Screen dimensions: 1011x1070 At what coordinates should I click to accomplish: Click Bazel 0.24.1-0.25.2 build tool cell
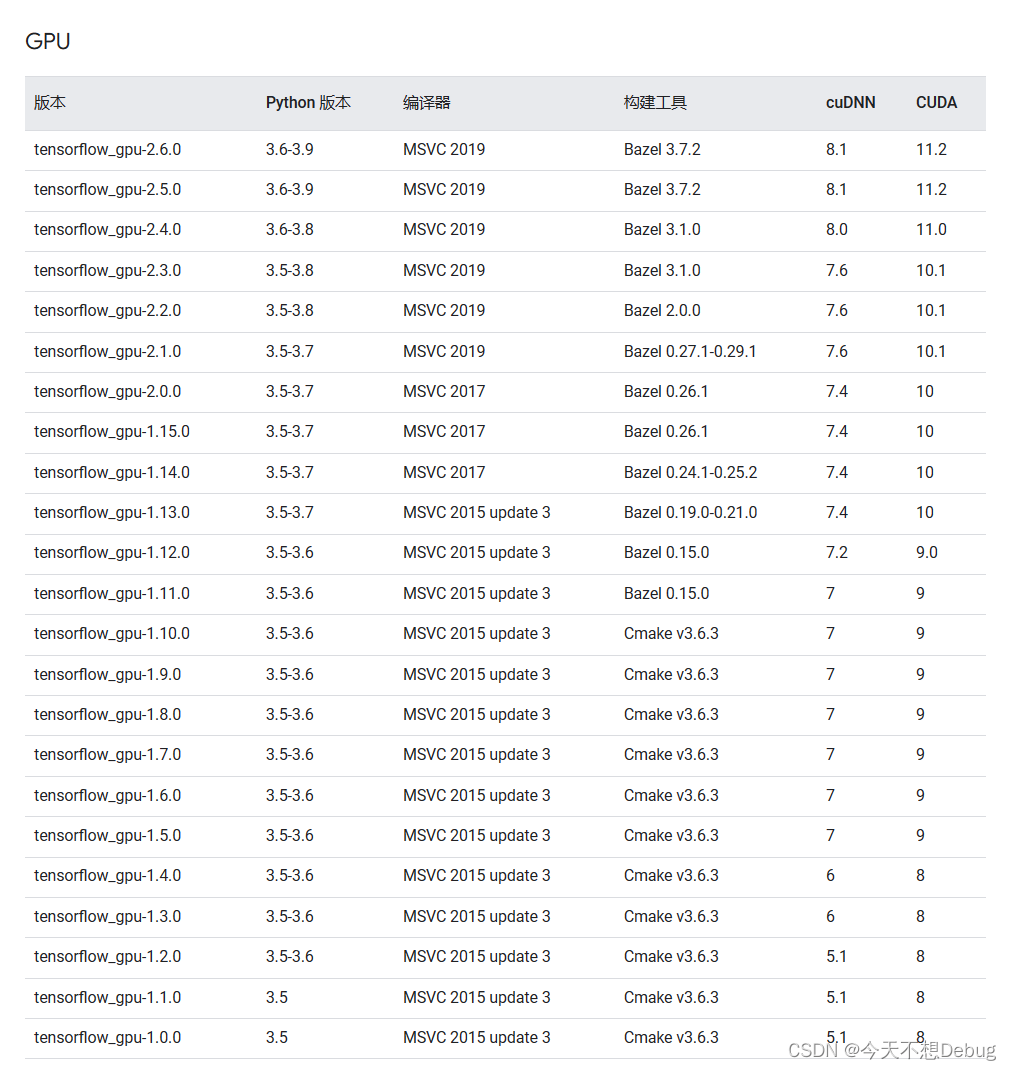[690, 472]
